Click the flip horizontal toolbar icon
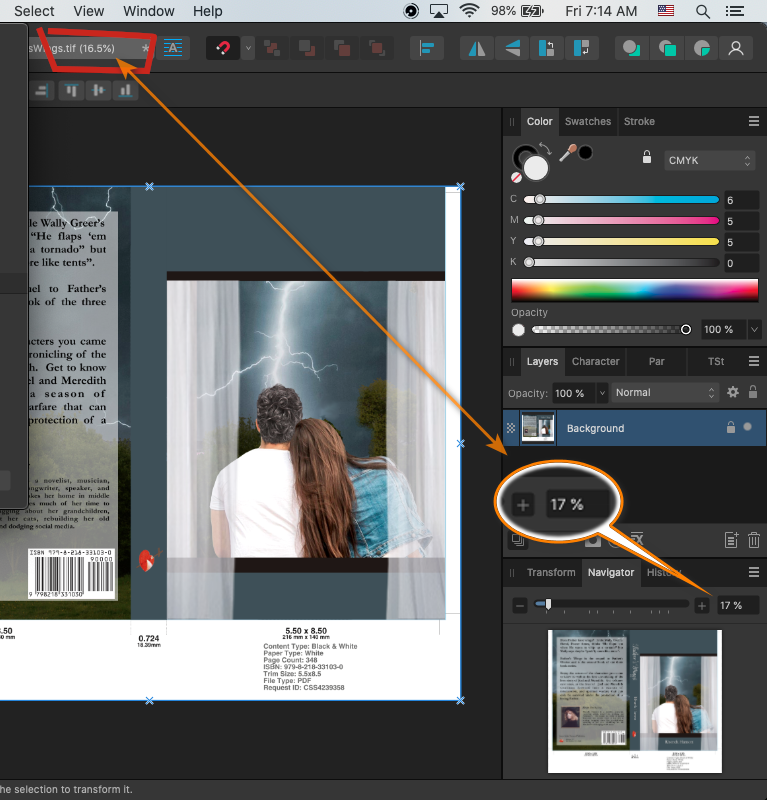The width and height of the screenshot is (767, 800). 477,48
